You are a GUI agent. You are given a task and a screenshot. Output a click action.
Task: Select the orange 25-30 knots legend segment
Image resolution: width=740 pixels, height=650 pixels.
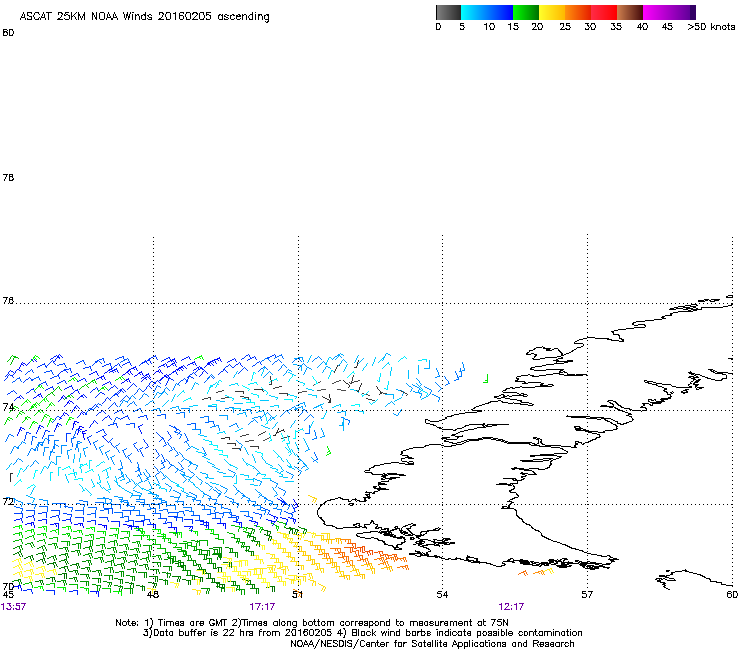pyautogui.click(x=578, y=12)
